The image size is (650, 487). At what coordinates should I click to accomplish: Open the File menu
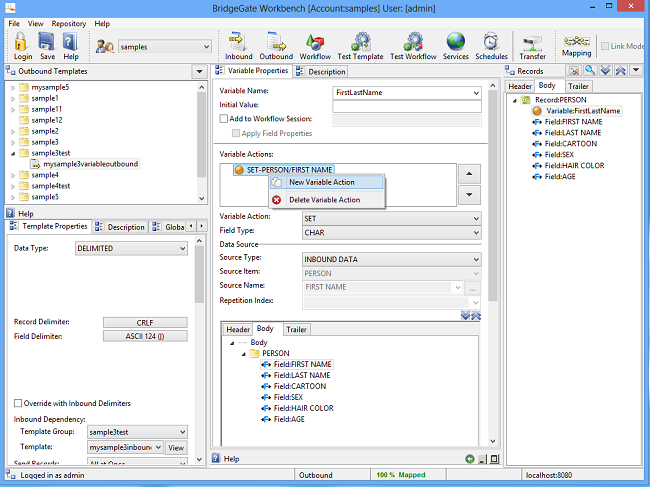[x=14, y=24]
